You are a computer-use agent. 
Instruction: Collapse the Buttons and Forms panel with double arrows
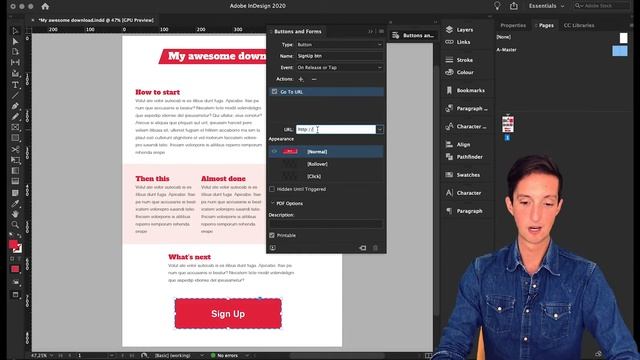point(371,31)
